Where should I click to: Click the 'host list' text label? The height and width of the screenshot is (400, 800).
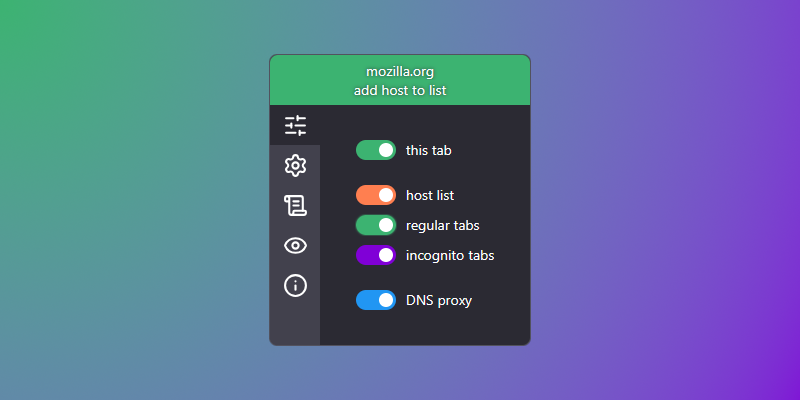pyautogui.click(x=430, y=195)
